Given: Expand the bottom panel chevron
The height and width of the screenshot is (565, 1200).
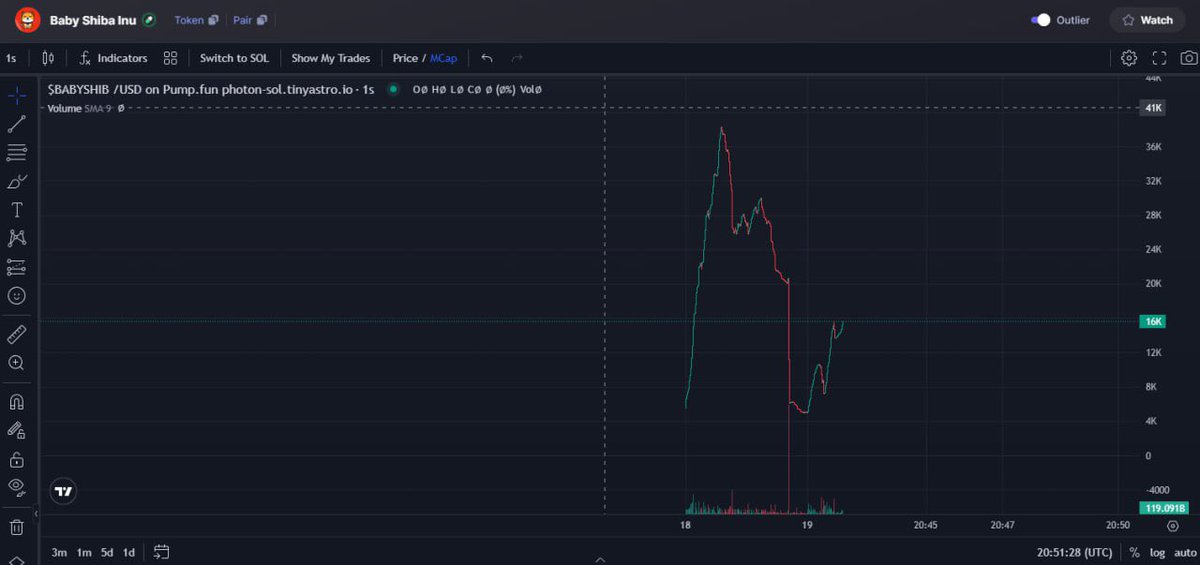Looking at the screenshot, I should [600, 560].
